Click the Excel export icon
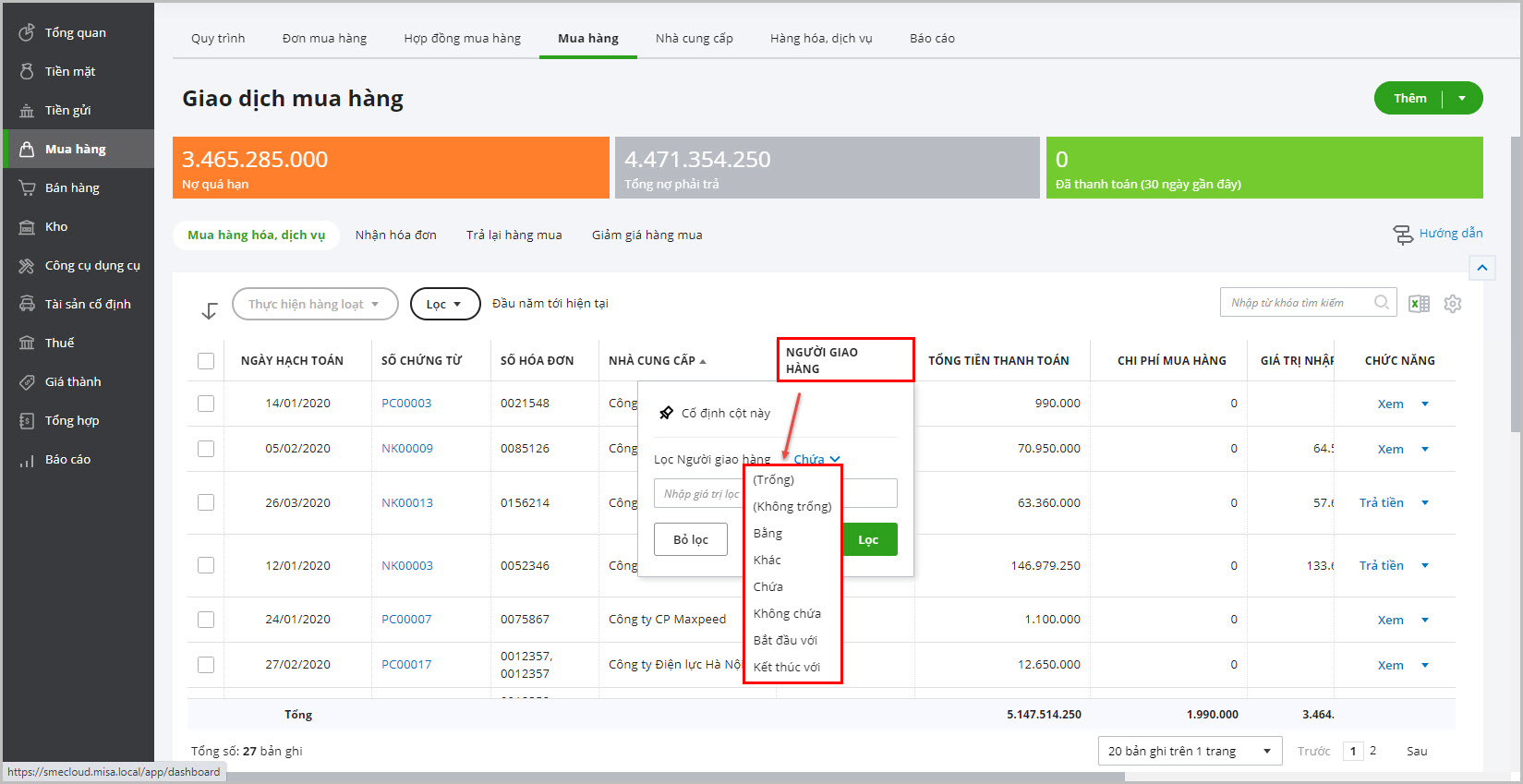This screenshot has height=784, width=1523. tap(1419, 304)
